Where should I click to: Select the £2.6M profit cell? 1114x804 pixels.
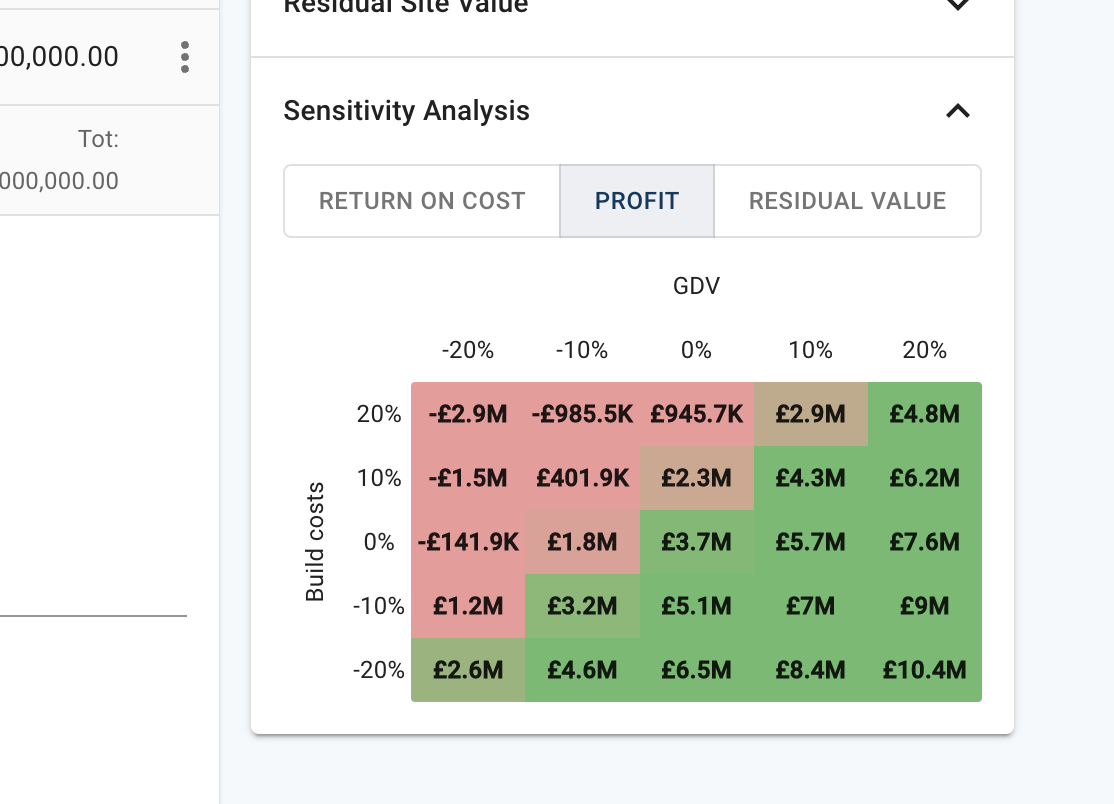tap(468, 670)
